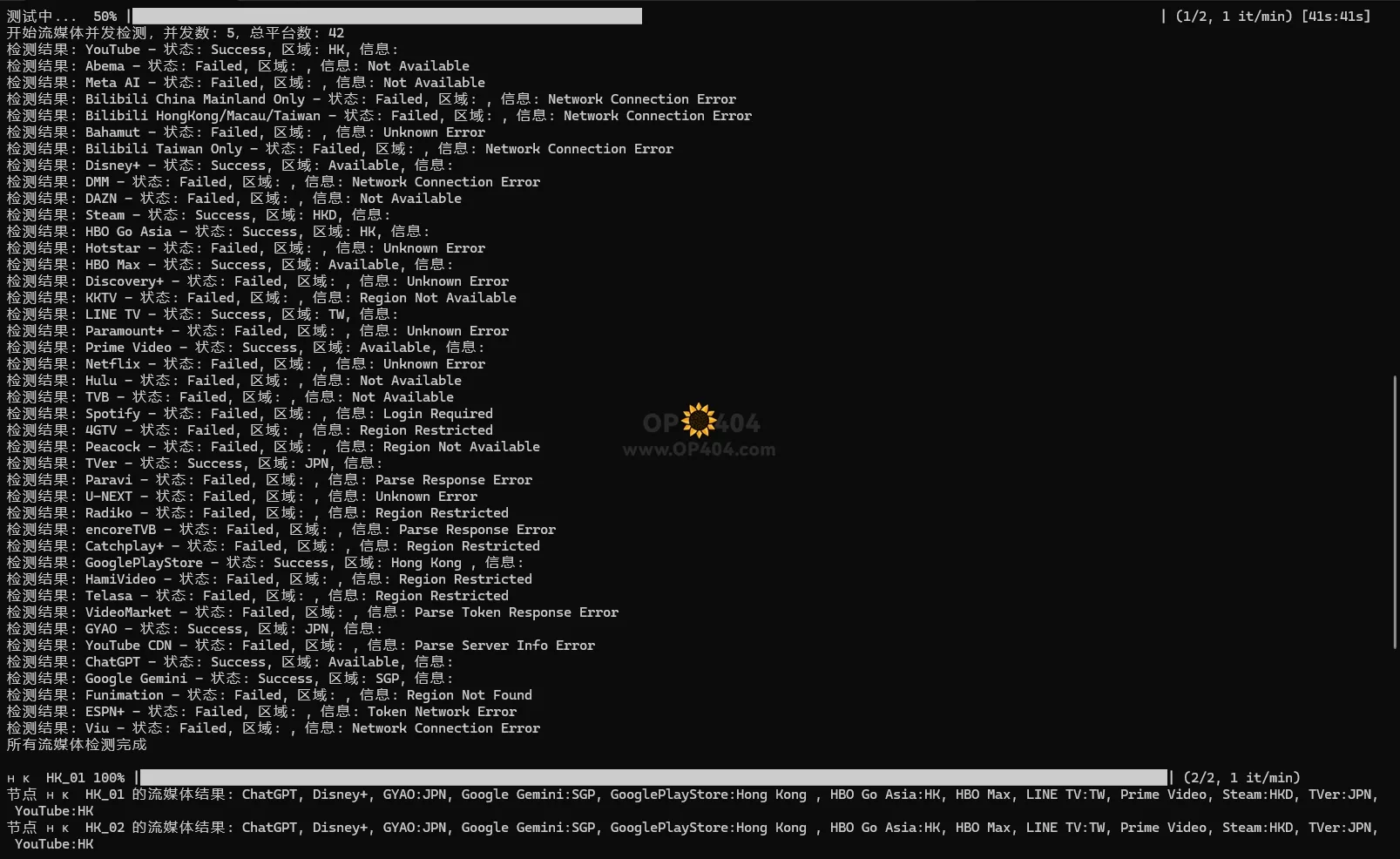Click the 节点 HK_01 的流媒体结果 summary
The width and height of the screenshot is (1400, 859).
(x=693, y=802)
